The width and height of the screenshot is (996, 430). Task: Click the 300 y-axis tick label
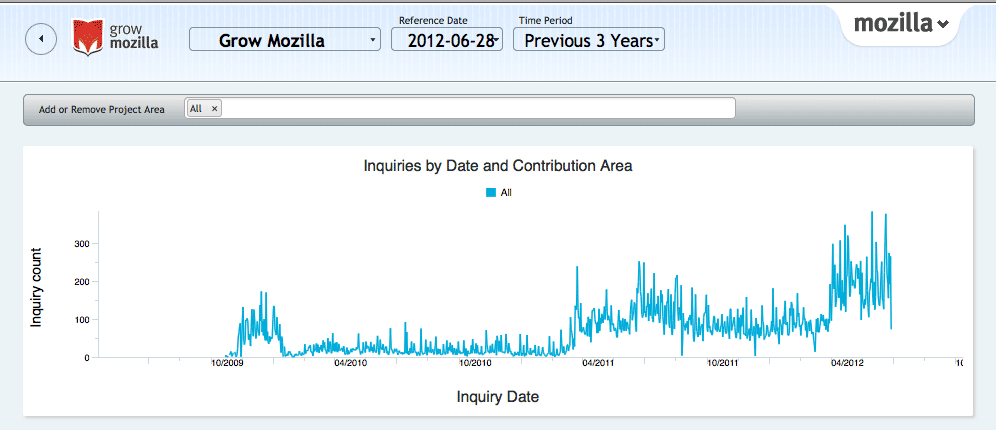[83, 243]
